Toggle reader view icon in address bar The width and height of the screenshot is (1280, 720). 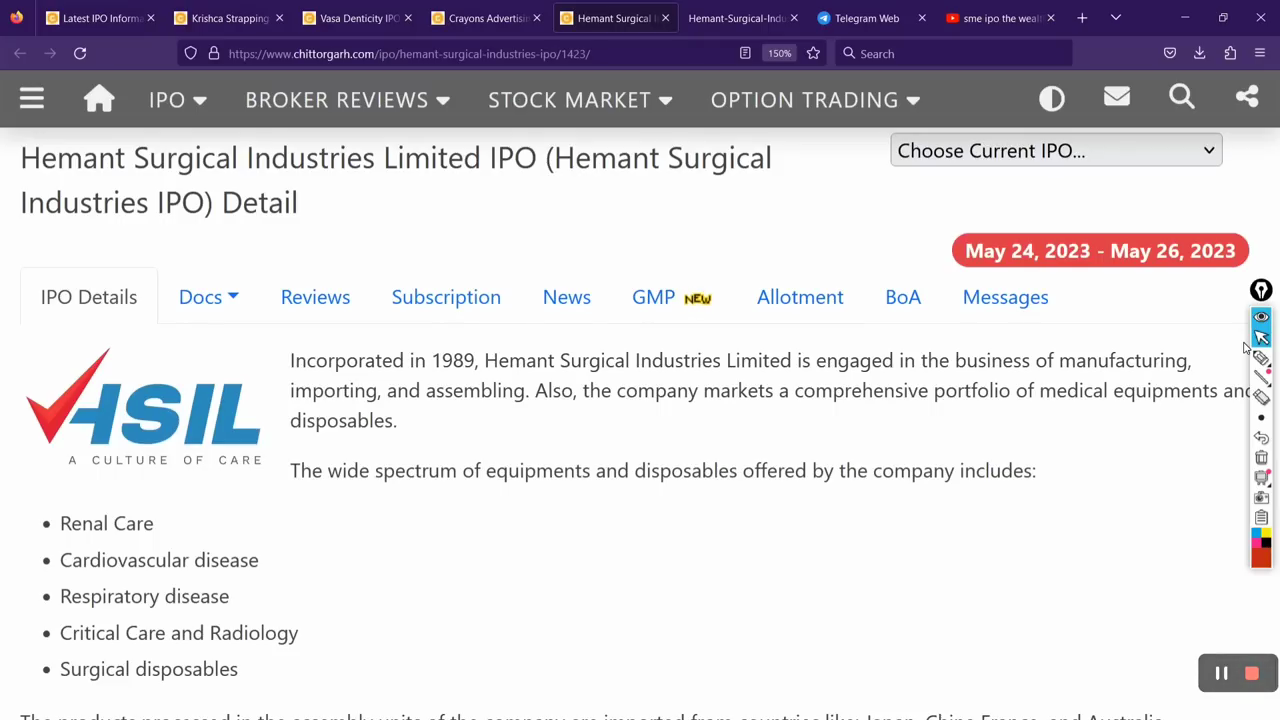[x=745, y=53]
